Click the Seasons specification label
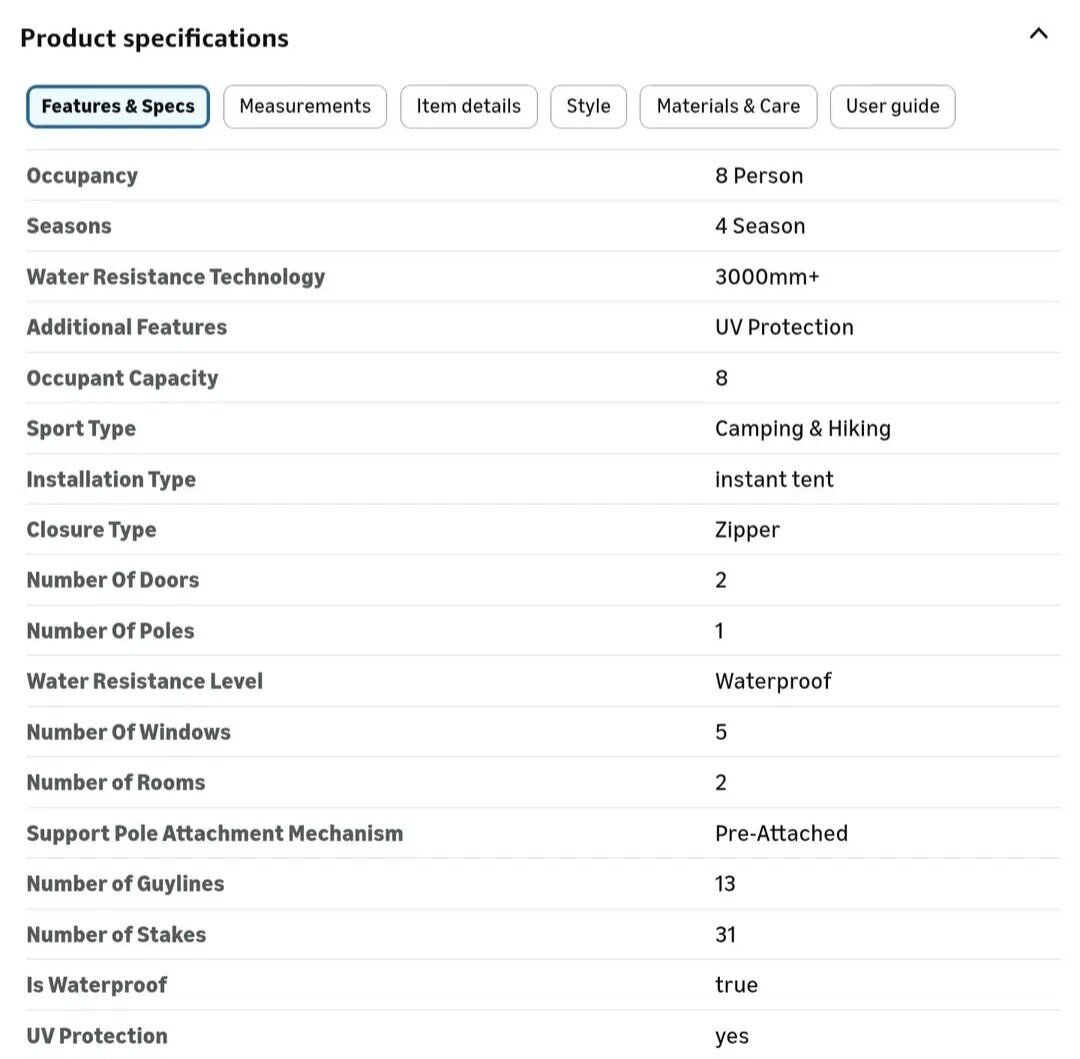The height and width of the screenshot is (1059, 1080). pyautogui.click(x=69, y=226)
